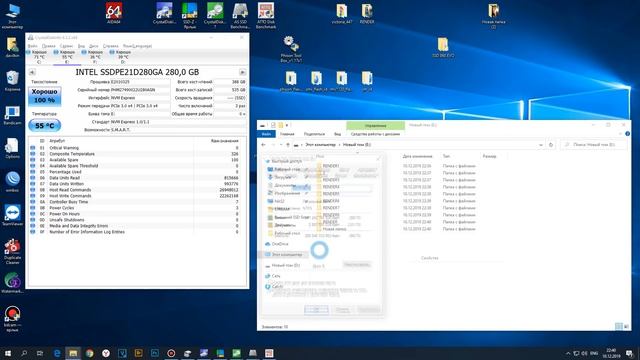Viewport: 640px width, 360px height.
Task: Go up one level in Explorer
Action: [288, 145]
